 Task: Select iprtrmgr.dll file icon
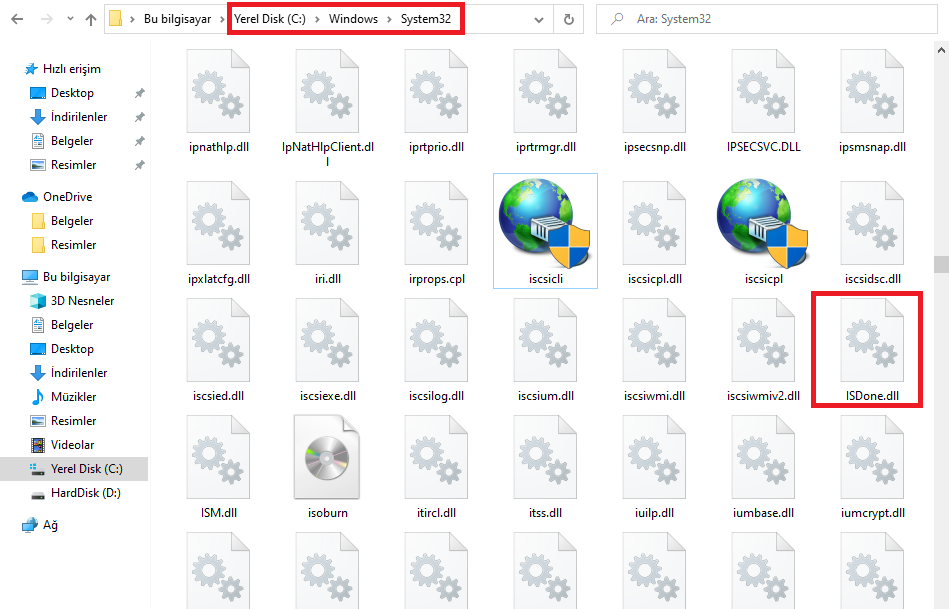(545, 91)
